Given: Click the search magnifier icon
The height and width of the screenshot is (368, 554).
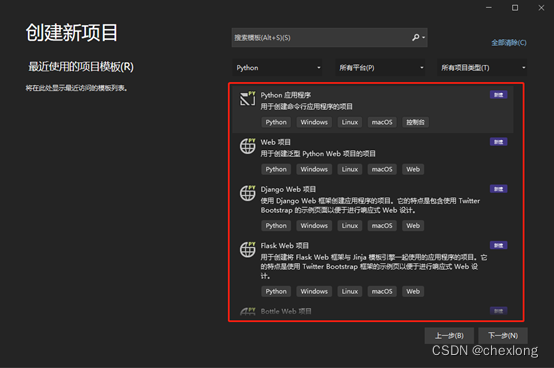Looking at the screenshot, I should click(416, 37).
